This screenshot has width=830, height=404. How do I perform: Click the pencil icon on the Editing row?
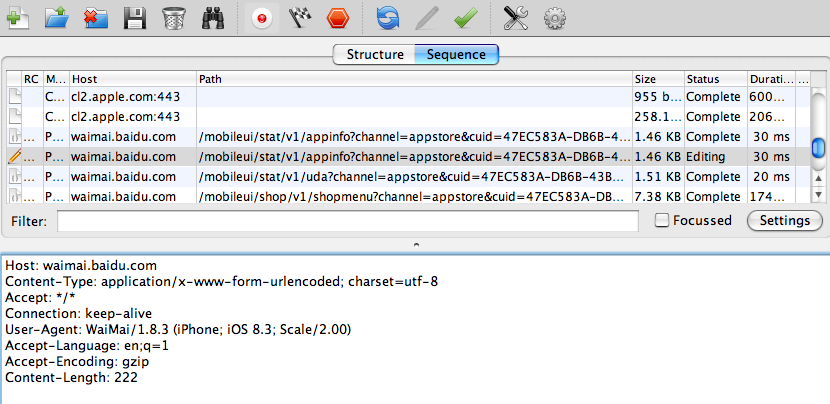(x=14, y=157)
